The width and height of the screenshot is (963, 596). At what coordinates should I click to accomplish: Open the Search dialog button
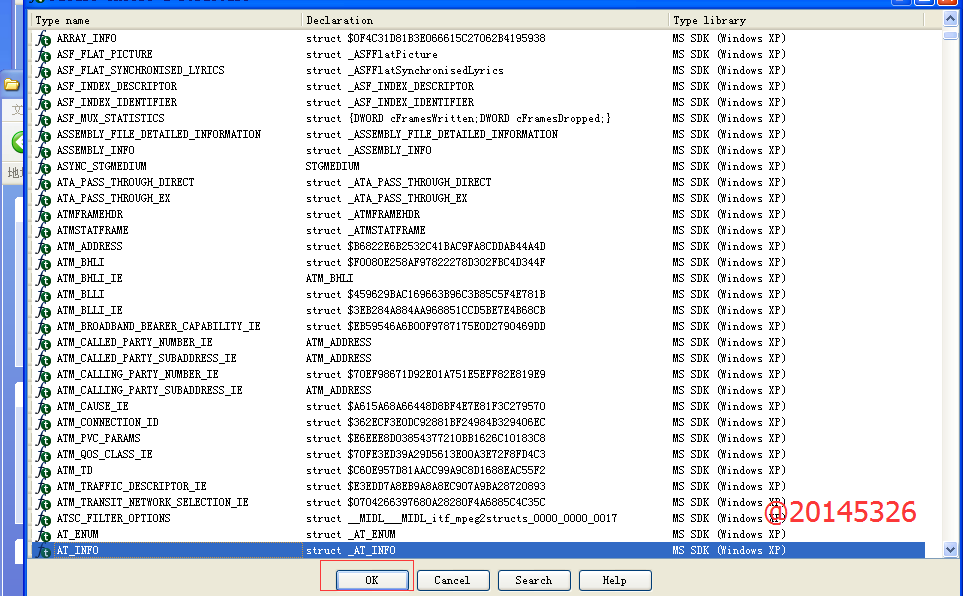point(533,580)
